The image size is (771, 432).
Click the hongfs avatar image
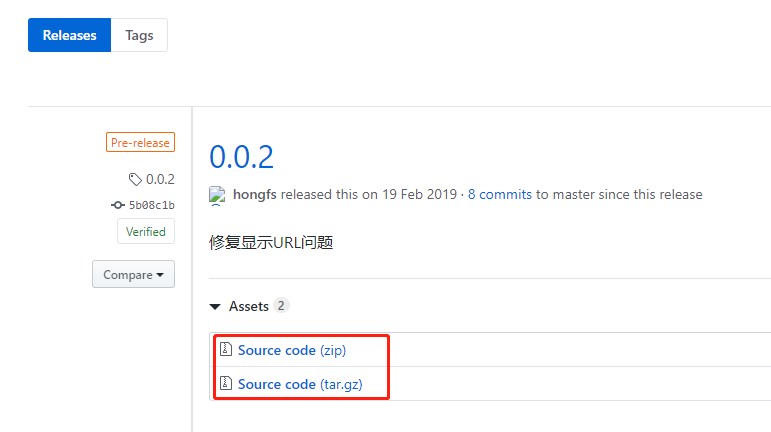coord(217,196)
